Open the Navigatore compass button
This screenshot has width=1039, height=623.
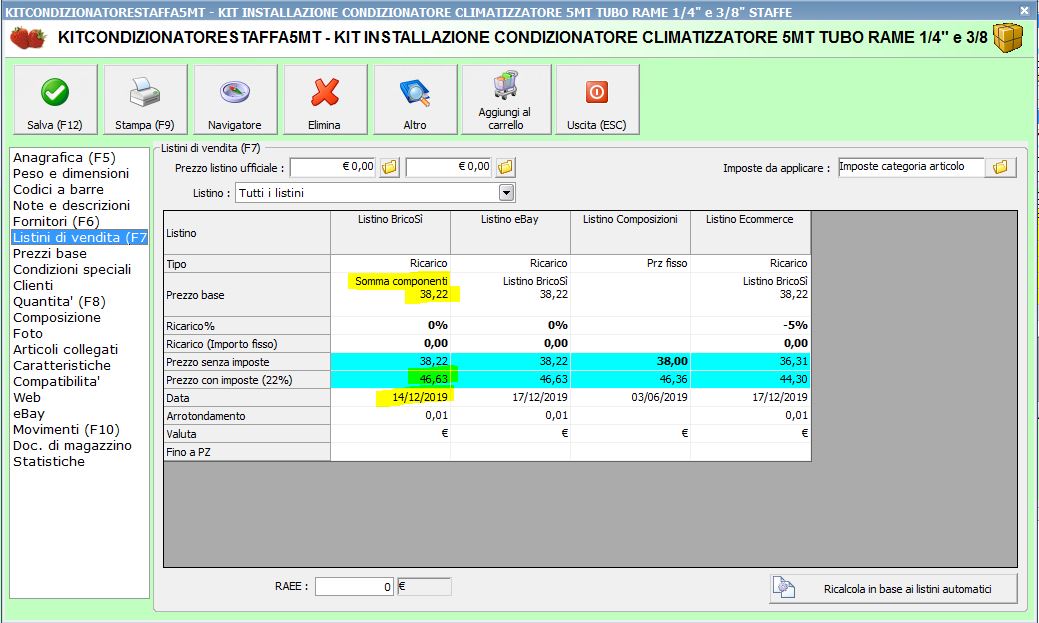235,99
